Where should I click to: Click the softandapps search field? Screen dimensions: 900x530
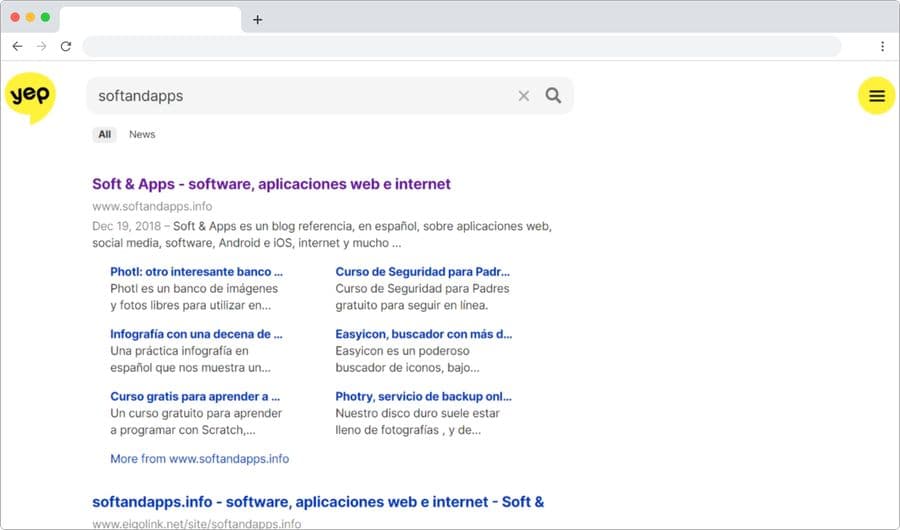click(x=330, y=96)
